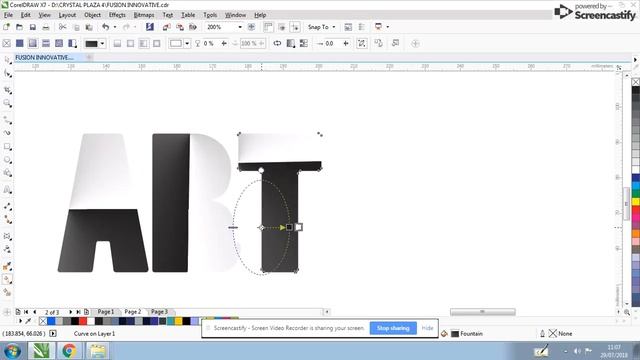This screenshot has width=640, height=360.
Task: Click the Import icon
Action: click(x=167, y=27)
